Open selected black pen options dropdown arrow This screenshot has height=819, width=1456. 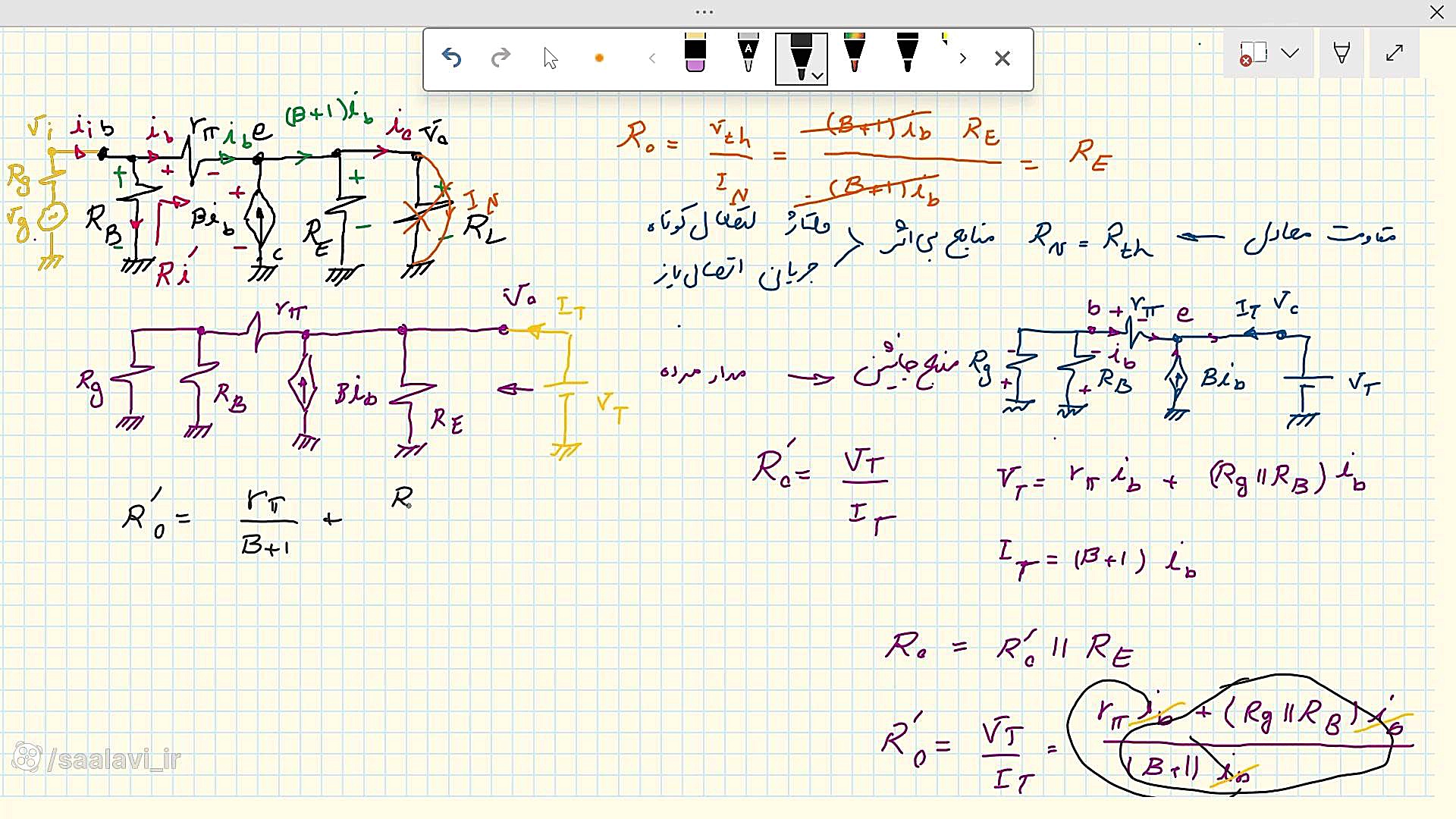coord(817,76)
